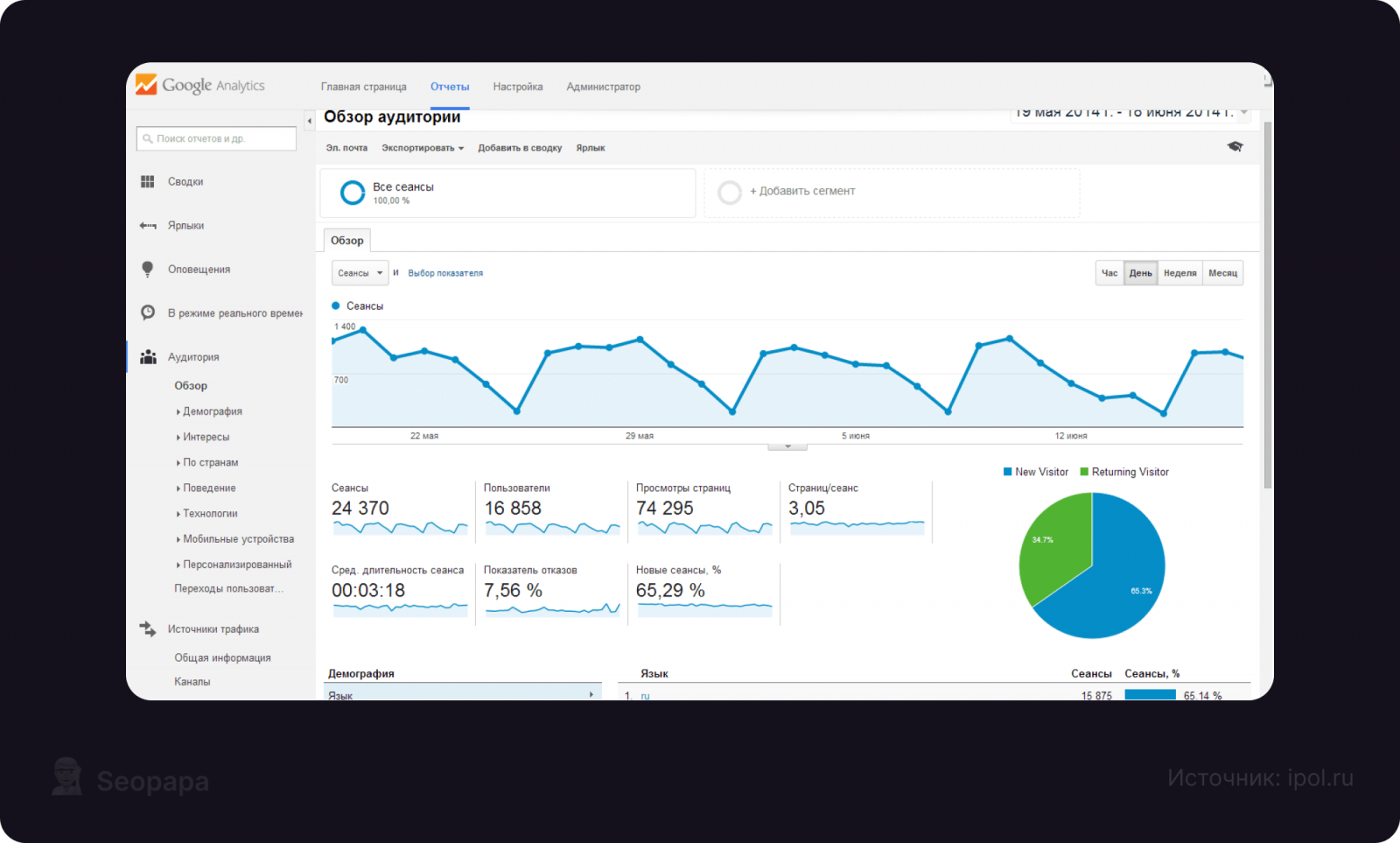The image size is (1400, 843).
Task: Click in the report search field
Action: point(216,138)
